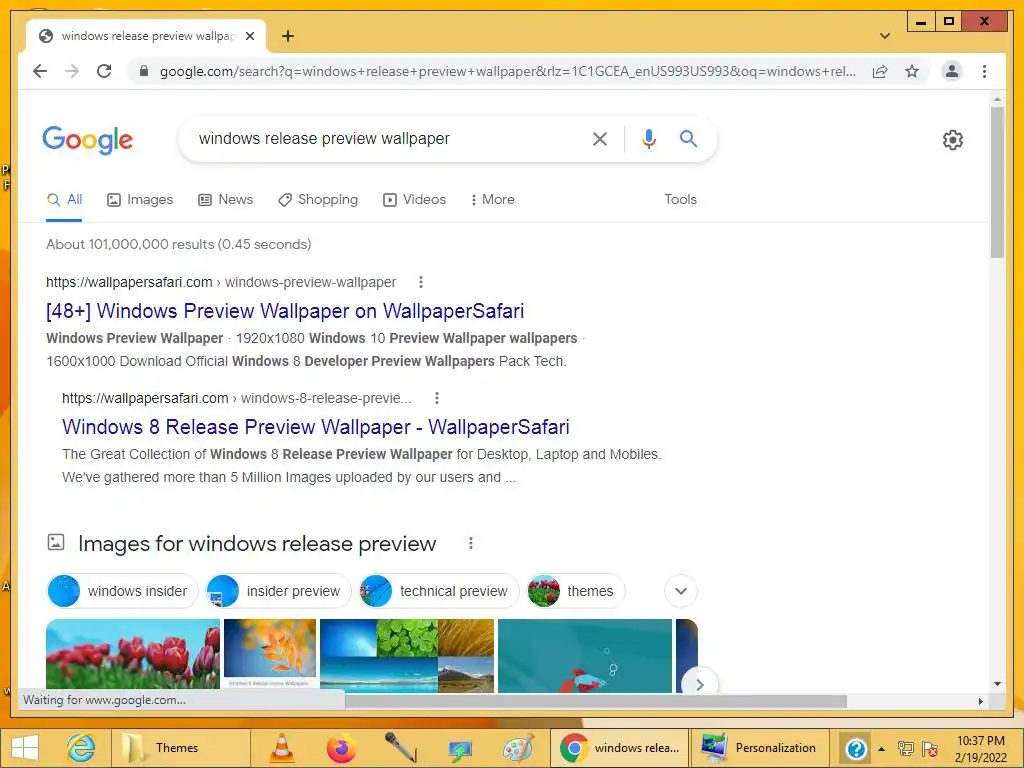Open VLC media player from the taskbar

click(282, 748)
